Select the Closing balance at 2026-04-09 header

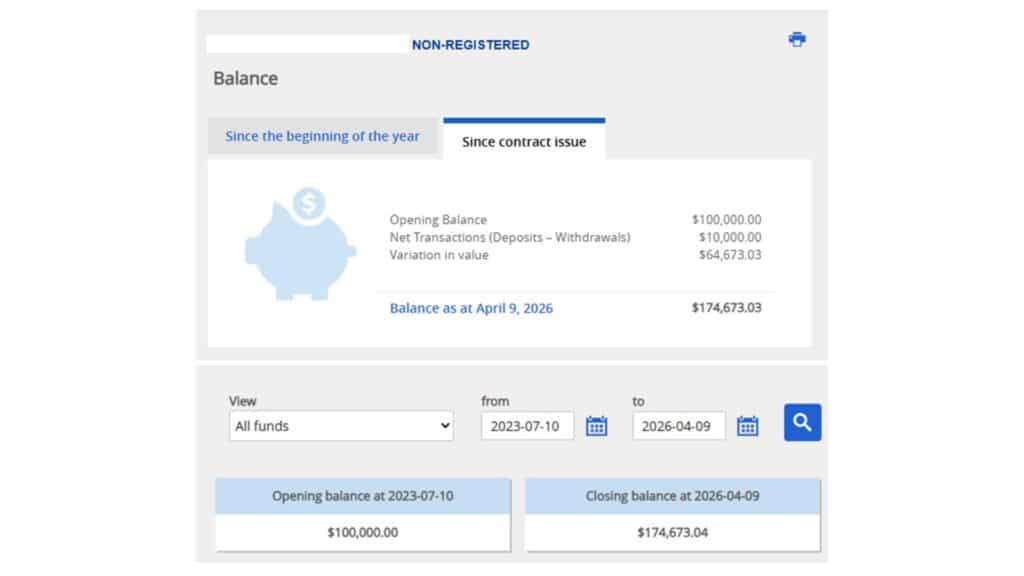(672, 496)
